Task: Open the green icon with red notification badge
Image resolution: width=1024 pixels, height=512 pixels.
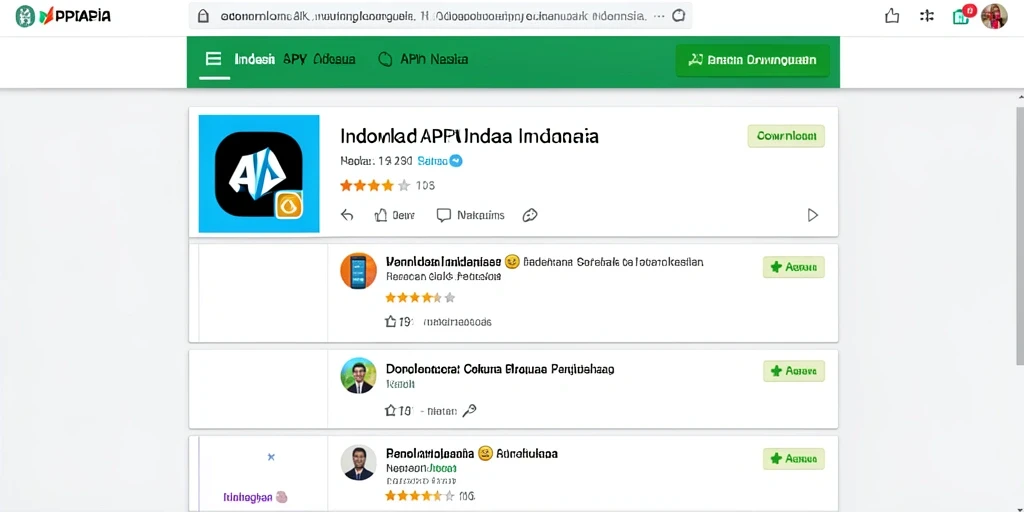Action: tap(963, 15)
